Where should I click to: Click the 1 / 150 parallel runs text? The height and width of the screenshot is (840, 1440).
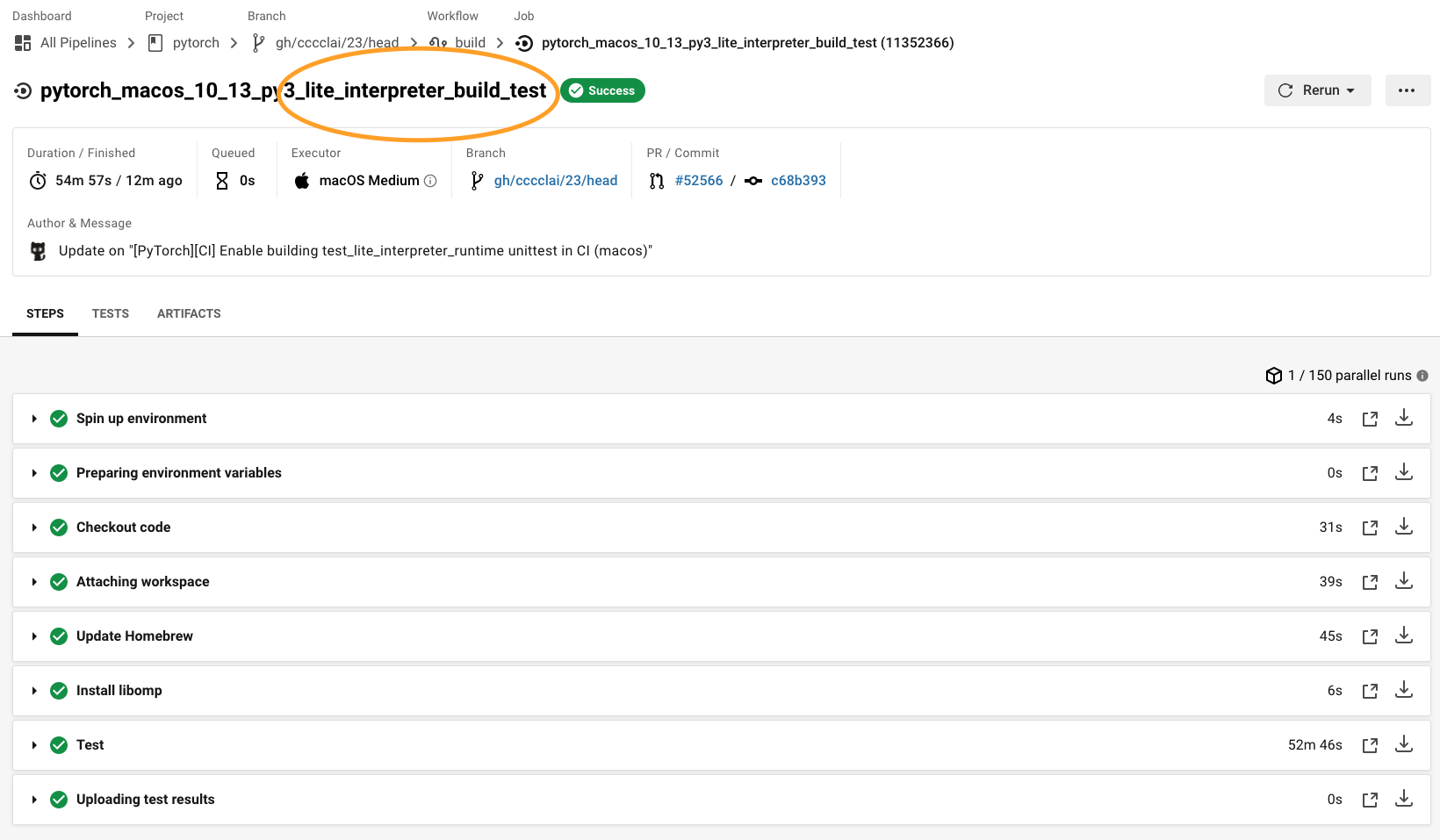(1350, 376)
